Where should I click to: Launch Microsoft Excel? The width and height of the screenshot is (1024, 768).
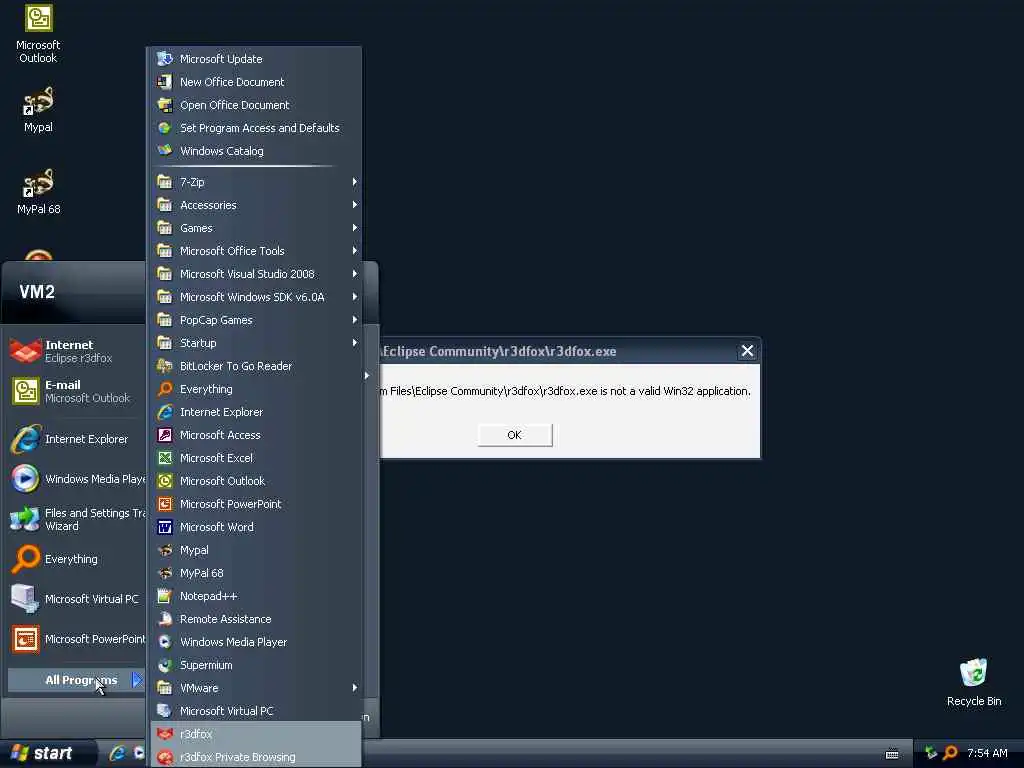255,458
